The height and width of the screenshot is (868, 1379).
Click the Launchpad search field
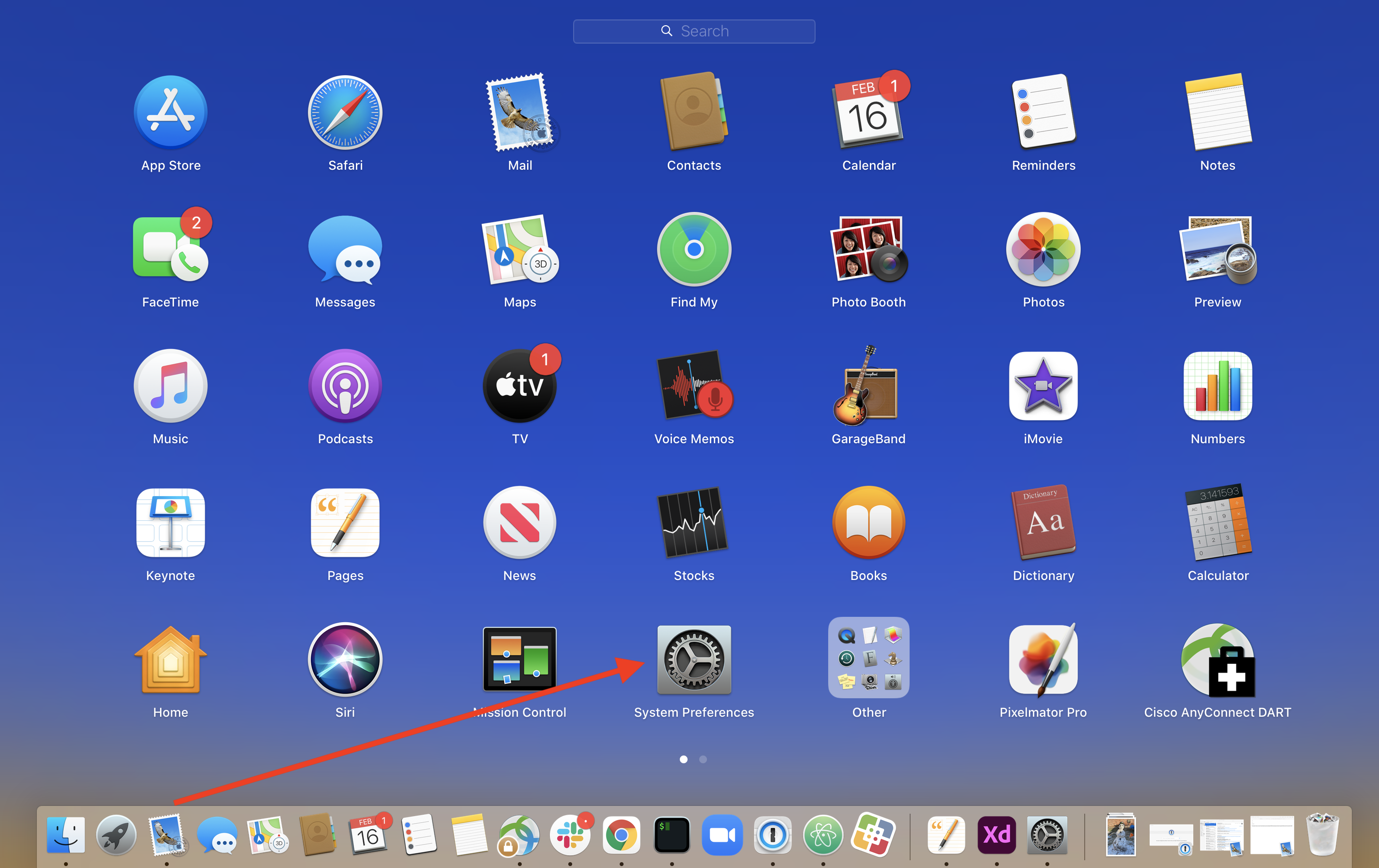pos(693,32)
